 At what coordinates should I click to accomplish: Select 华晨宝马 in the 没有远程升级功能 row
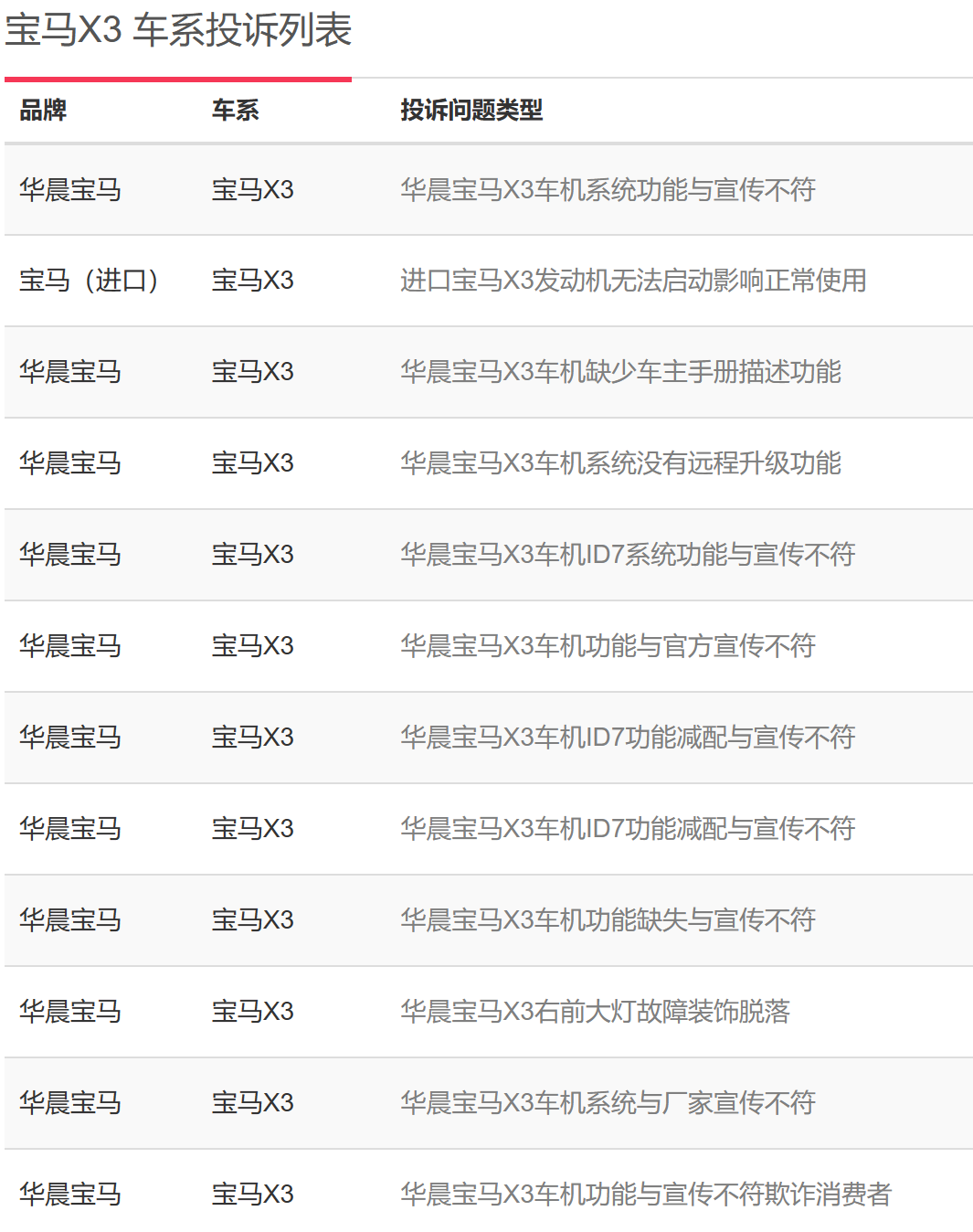point(70,463)
